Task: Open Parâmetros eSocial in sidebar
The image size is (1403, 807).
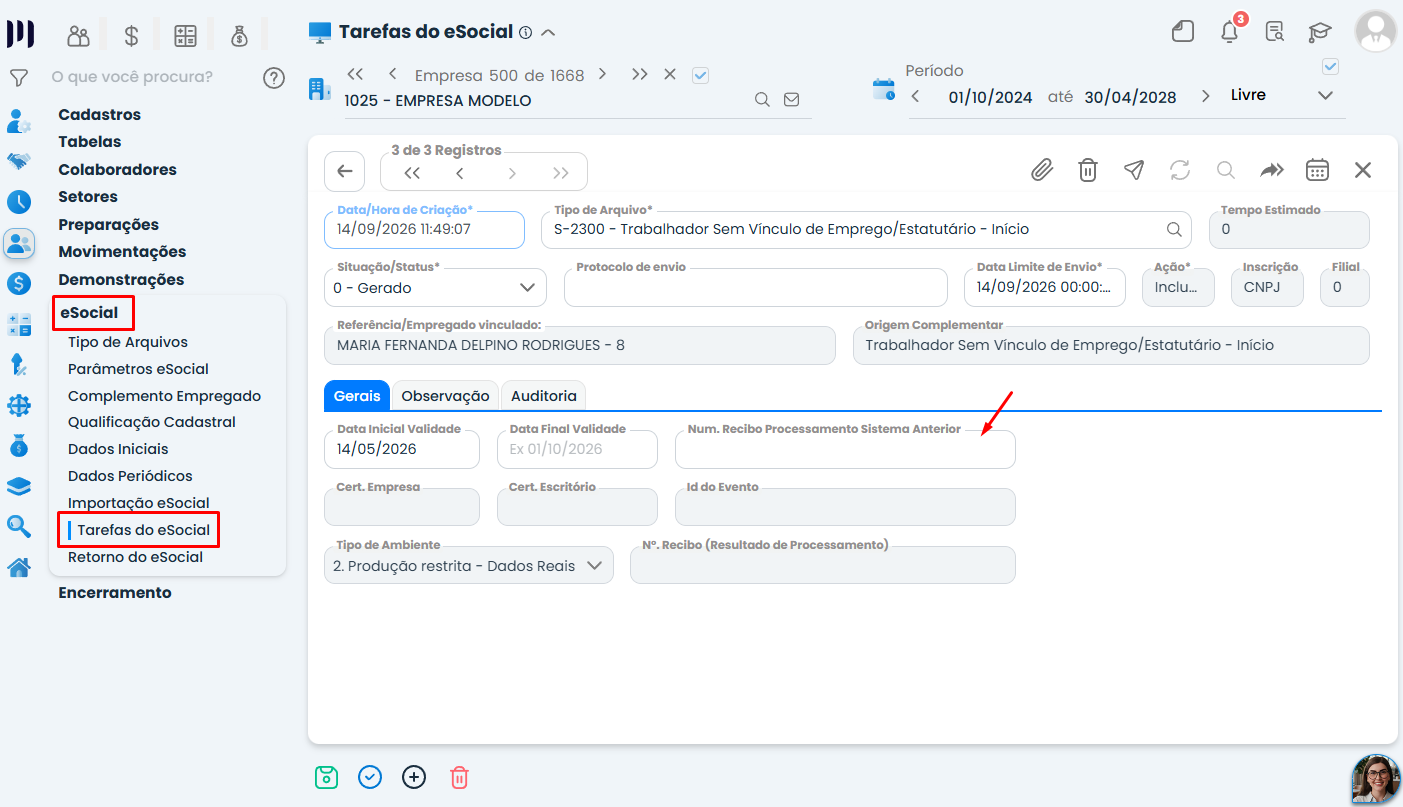Action: pyautogui.click(x=138, y=369)
